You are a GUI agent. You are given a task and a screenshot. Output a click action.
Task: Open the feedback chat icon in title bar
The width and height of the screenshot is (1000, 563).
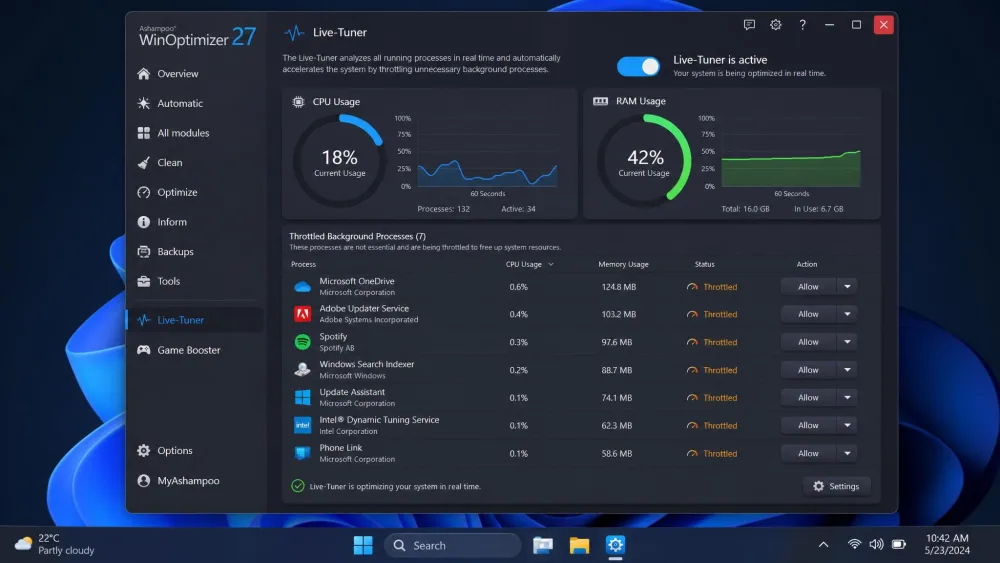click(x=749, y=25)
